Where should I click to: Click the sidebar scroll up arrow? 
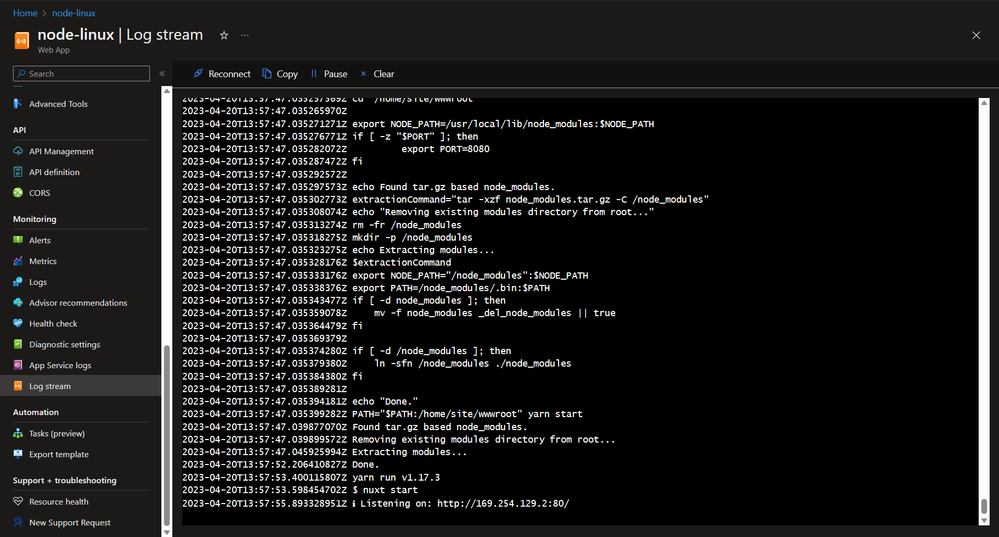[167, 91]
